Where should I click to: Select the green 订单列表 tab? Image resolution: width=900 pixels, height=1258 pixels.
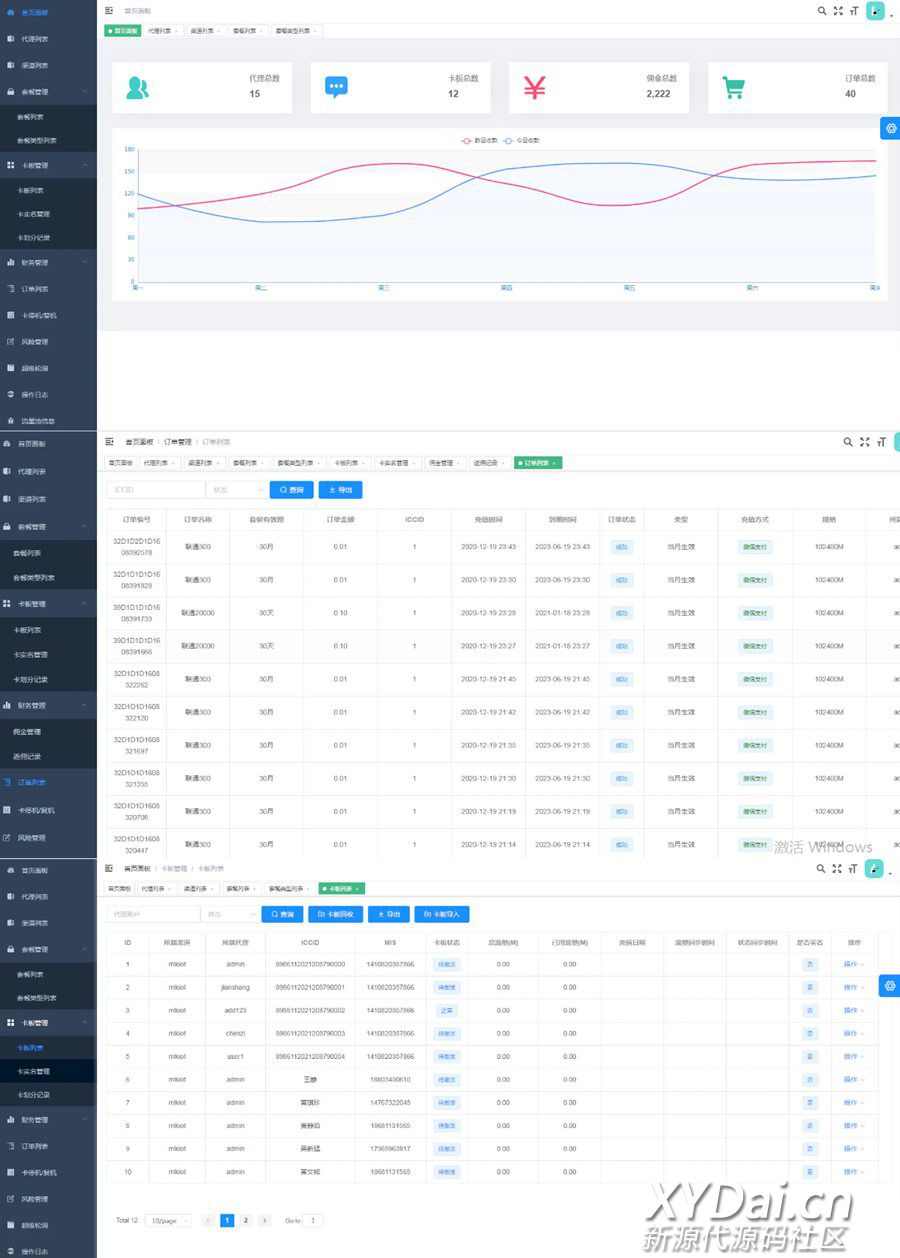click(538, 463)
